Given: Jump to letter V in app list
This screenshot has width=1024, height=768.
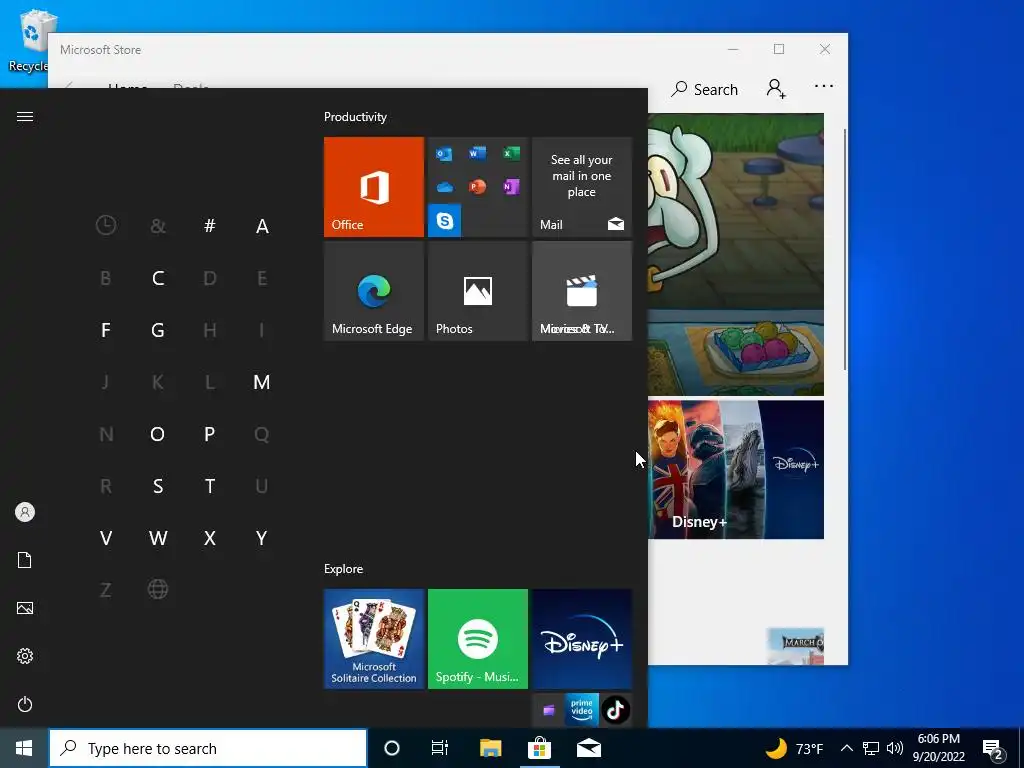Looking at the screenshot, I should 106,538.
